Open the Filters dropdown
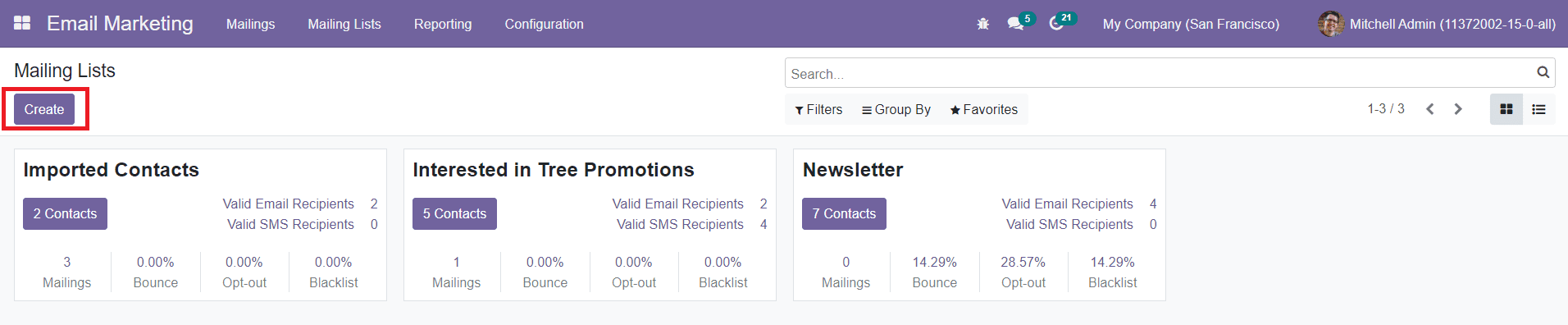The image size is (1568, 325). coord(818,109)
